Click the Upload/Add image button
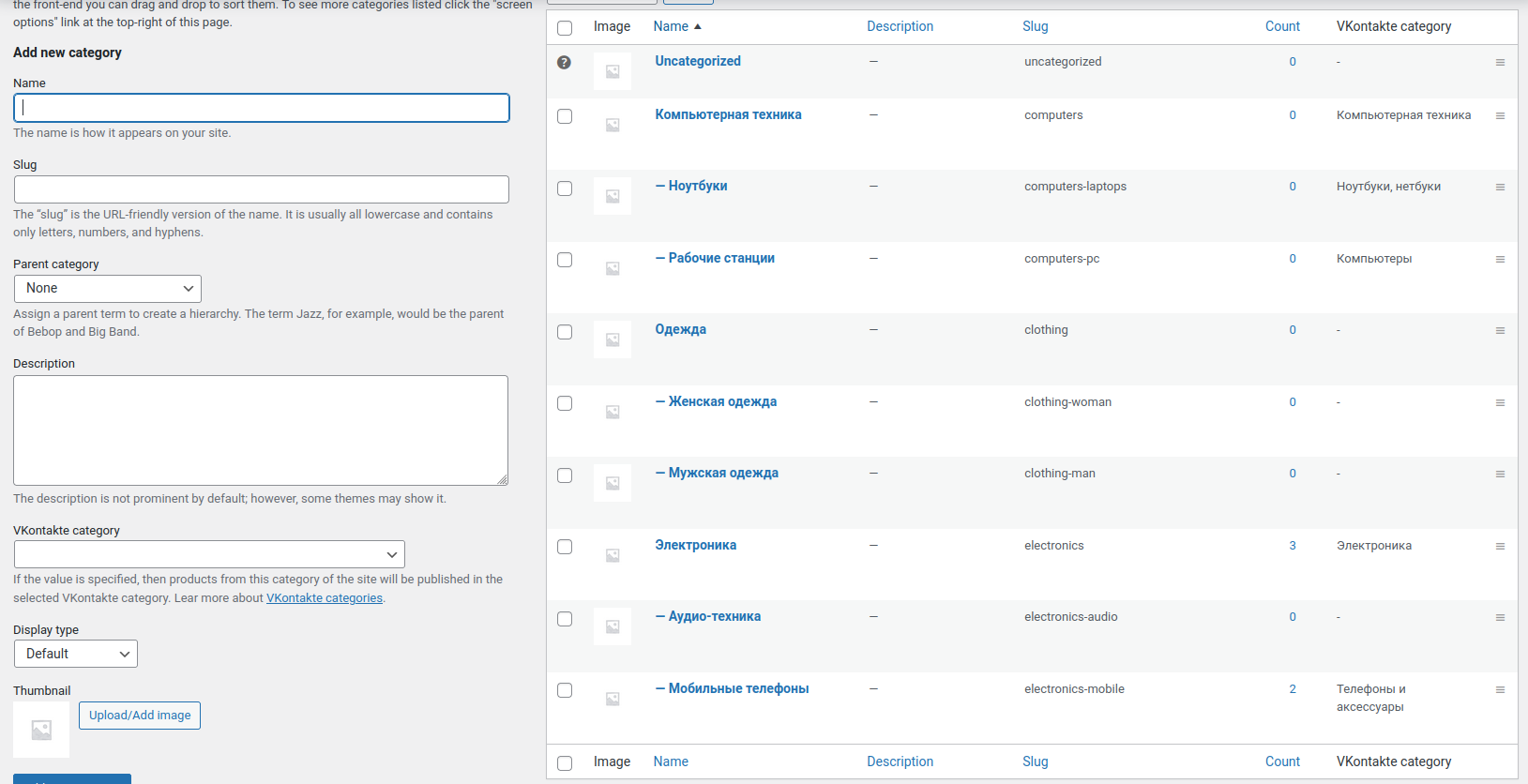Image resolution: width=1528 pixels, height=784 pixels. coord(140,716)
